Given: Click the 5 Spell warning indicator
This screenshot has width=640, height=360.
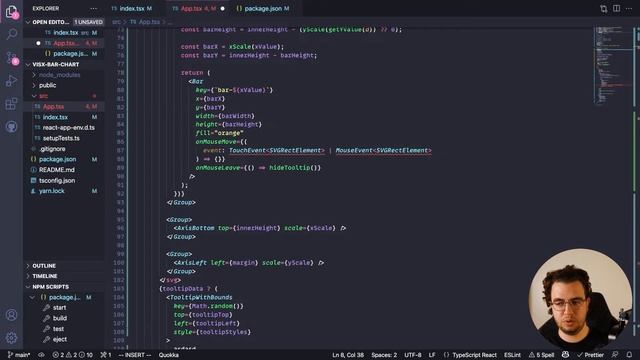Looking at the screenshot, I should 542,355.
